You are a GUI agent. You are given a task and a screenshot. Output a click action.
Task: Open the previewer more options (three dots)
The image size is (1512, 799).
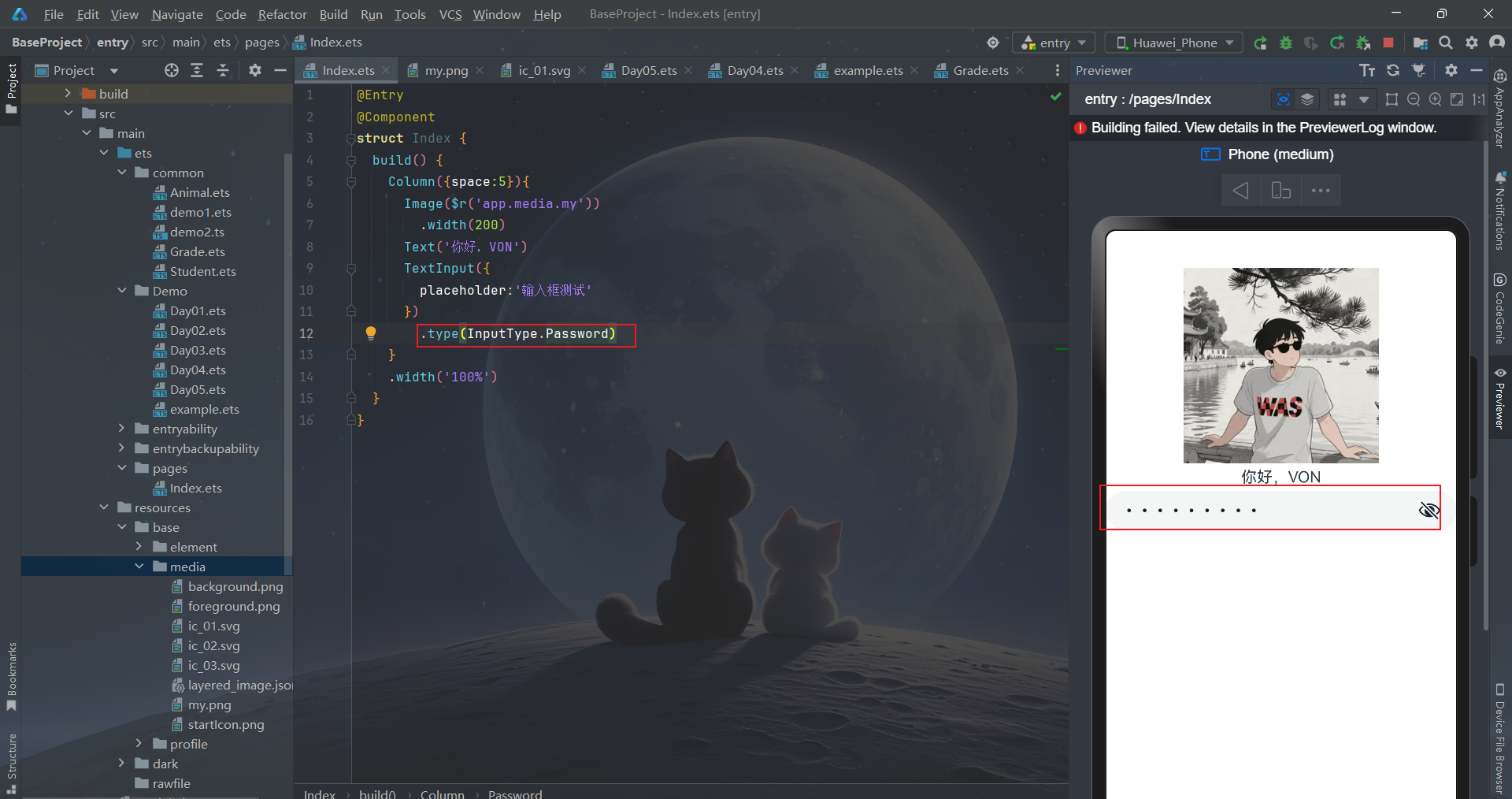point(1321,191)
